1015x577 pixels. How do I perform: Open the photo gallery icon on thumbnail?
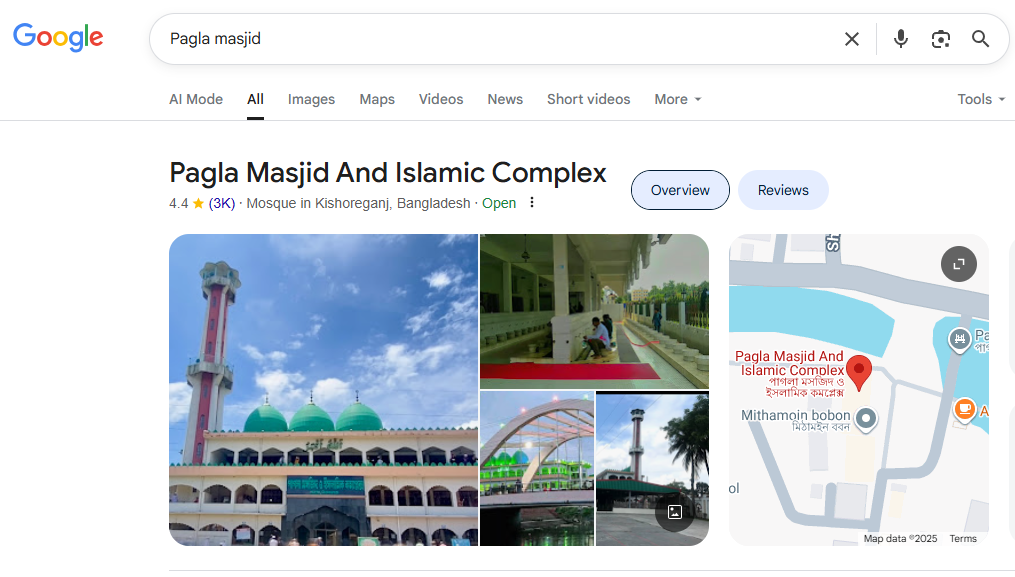tap(674, 512)
